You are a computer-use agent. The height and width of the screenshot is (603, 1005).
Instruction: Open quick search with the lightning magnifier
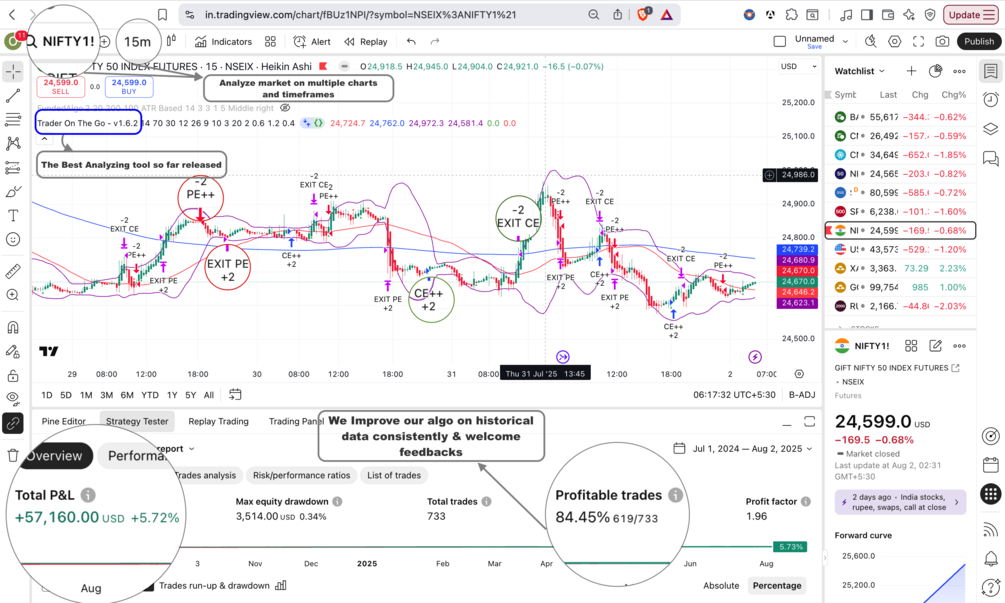[x=870, y=42]
